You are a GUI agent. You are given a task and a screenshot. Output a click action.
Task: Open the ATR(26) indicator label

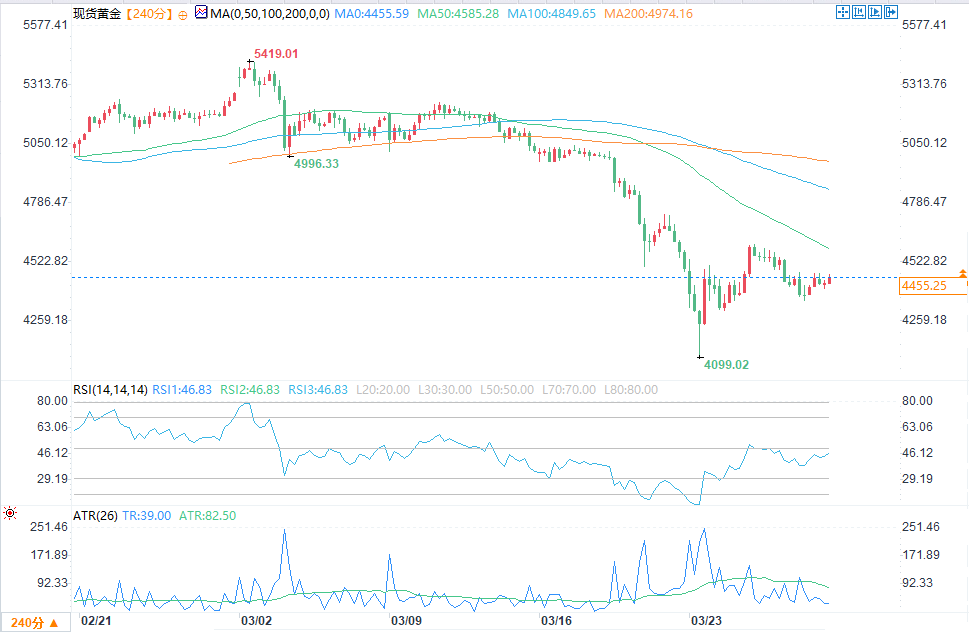(95, 516)
